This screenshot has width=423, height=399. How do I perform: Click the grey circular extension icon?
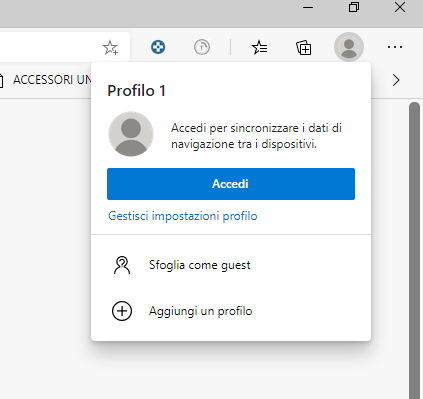point(202,47)
